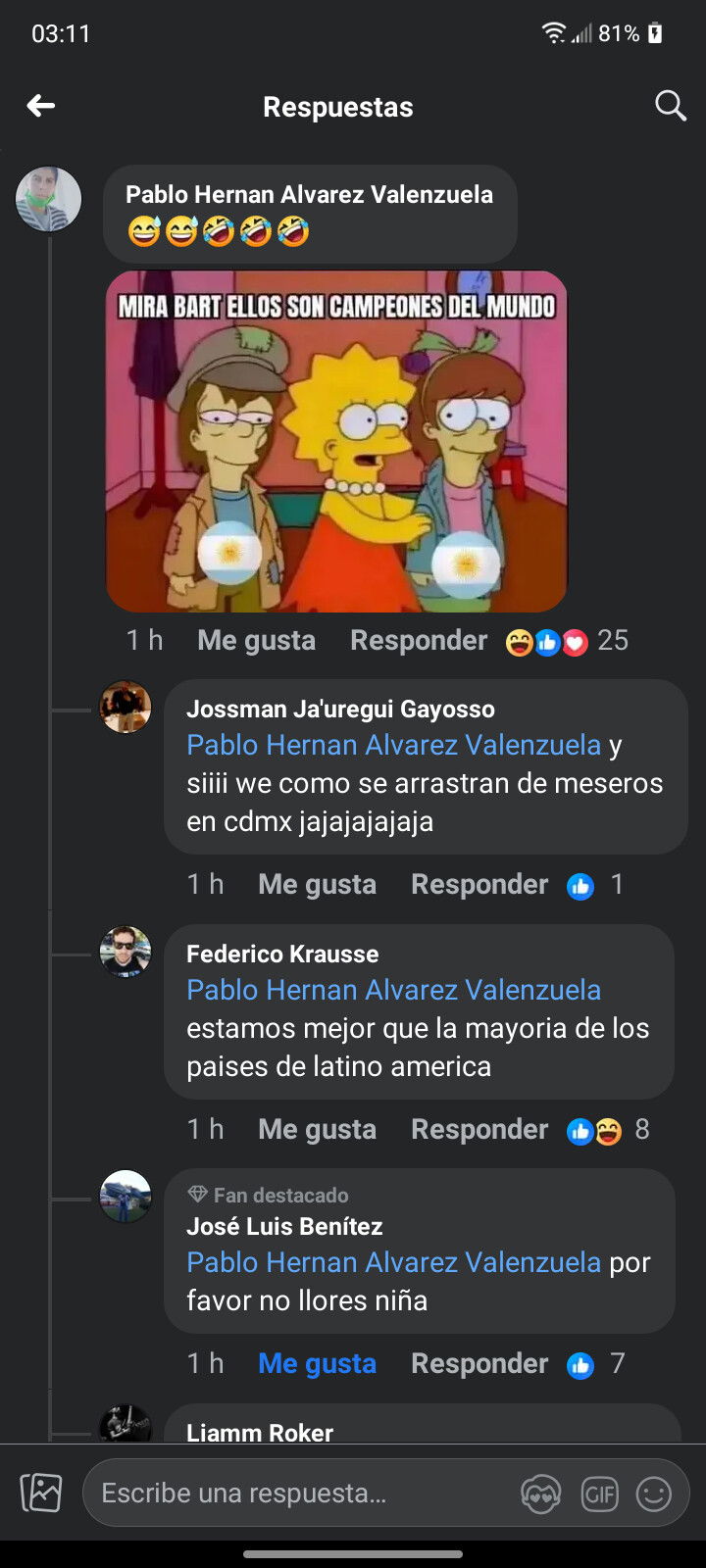Viewport: 706px width, 1568px height.
Task: Like Federico Krausse's reply with Me gusta
Action: 317,1130
